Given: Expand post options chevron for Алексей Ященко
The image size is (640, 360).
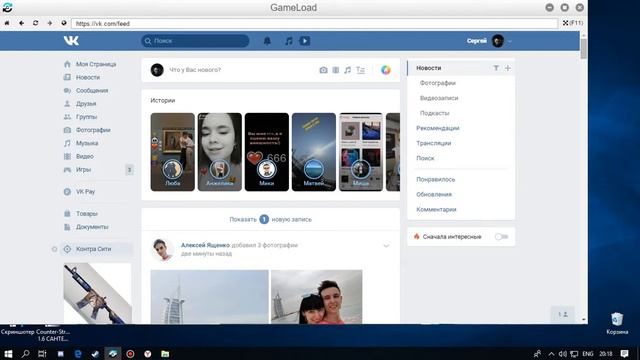Looking at the screenshot, I should [386, 246].
